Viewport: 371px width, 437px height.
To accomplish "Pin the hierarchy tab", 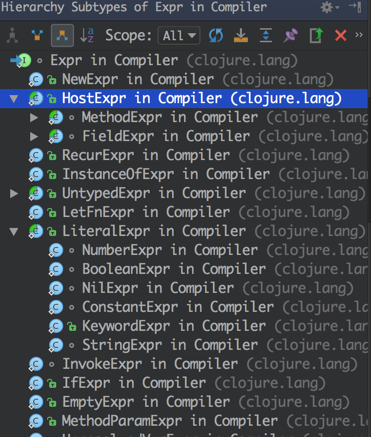I will (x=290, y=35).
